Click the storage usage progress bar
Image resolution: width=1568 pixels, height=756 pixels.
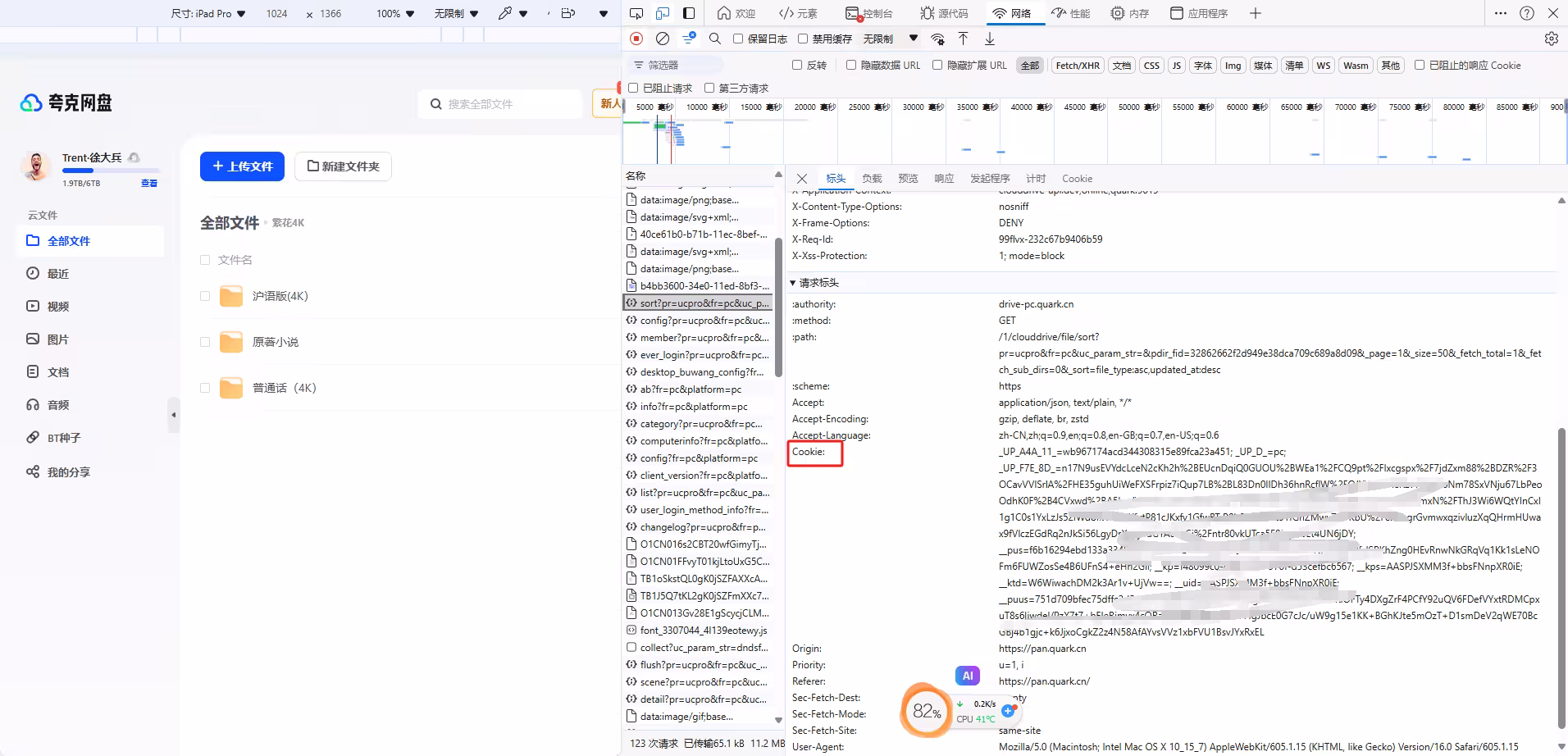pyautogui.click(x=111, y=171)
